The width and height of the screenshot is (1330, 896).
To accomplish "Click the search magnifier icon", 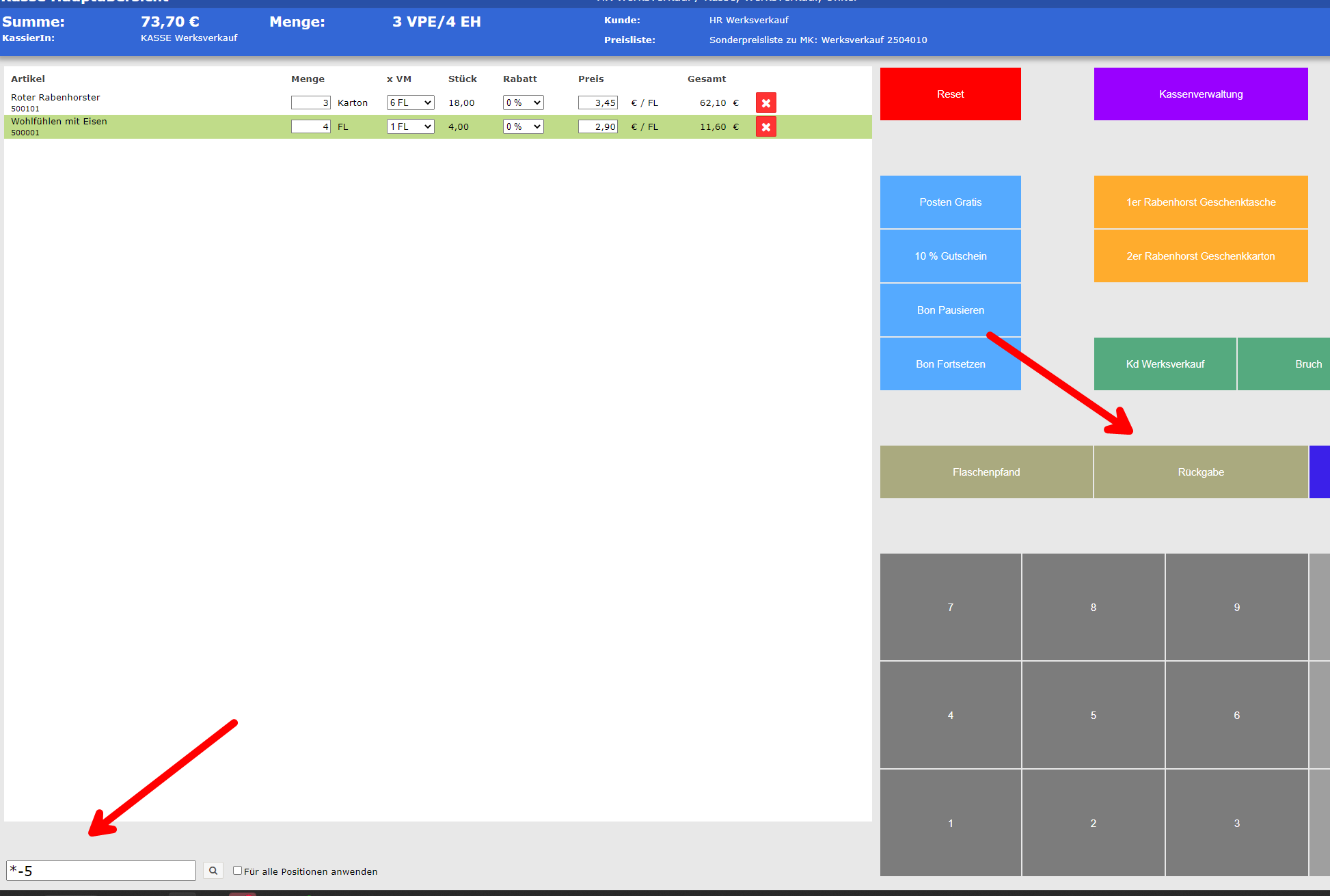I will coord(213,871).
